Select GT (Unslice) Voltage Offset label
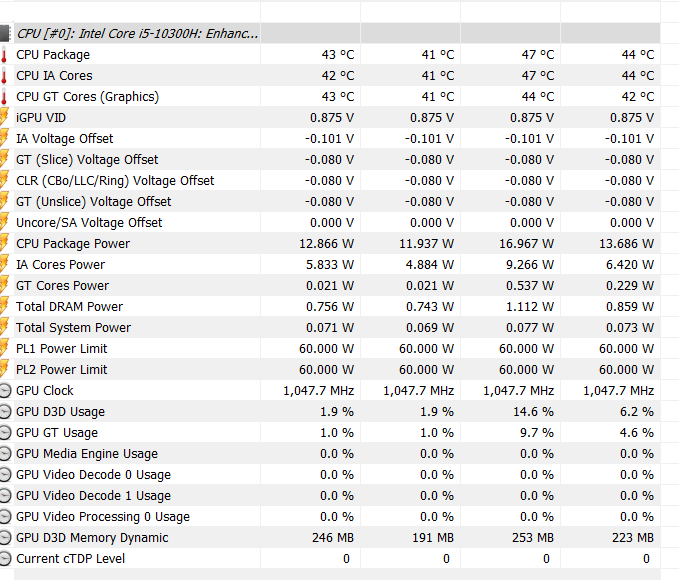Viewport: 679px width, 580px height. (94, 202)
